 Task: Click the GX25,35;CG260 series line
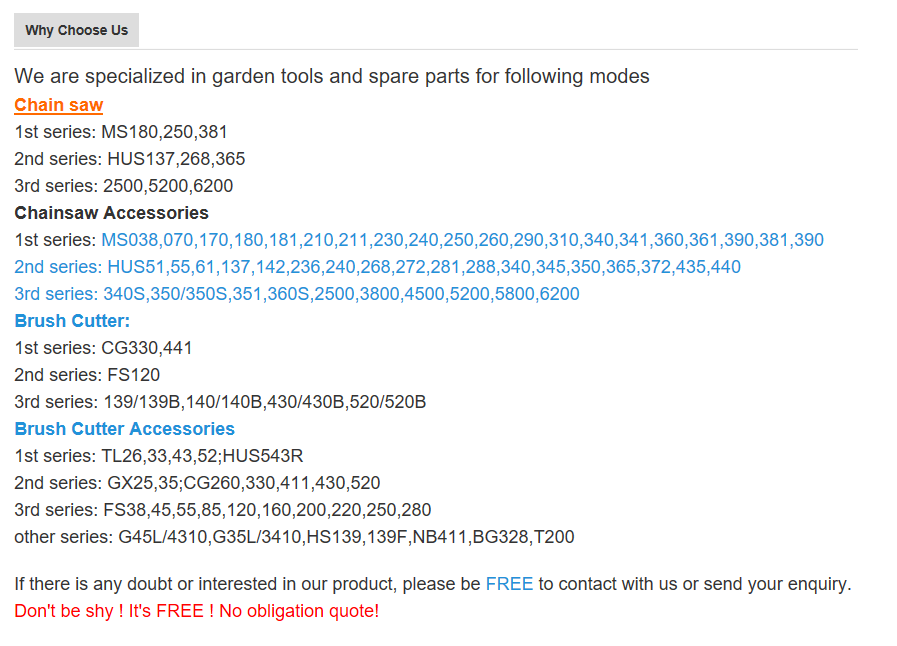197,483
